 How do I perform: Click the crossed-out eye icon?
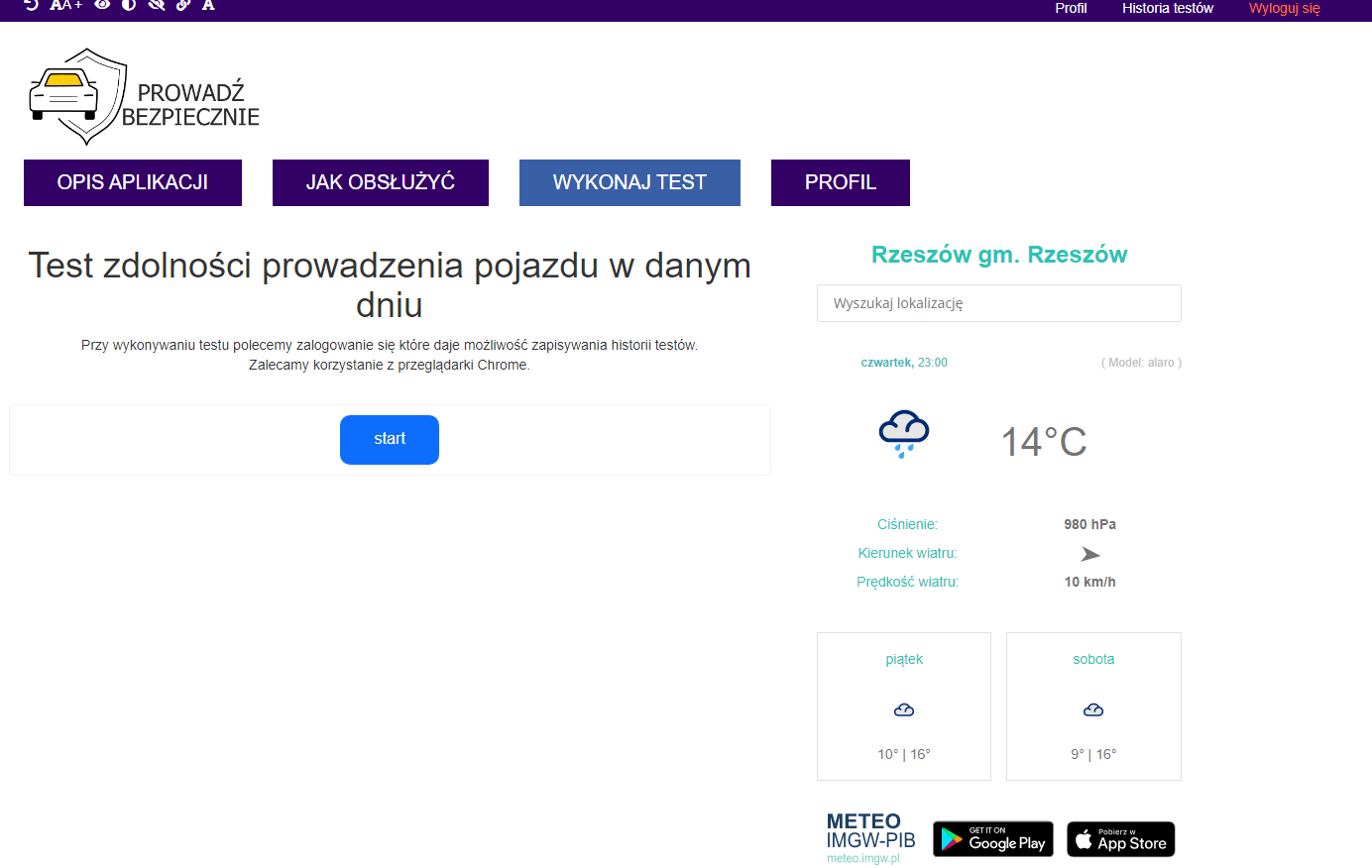tap(156, 5)
